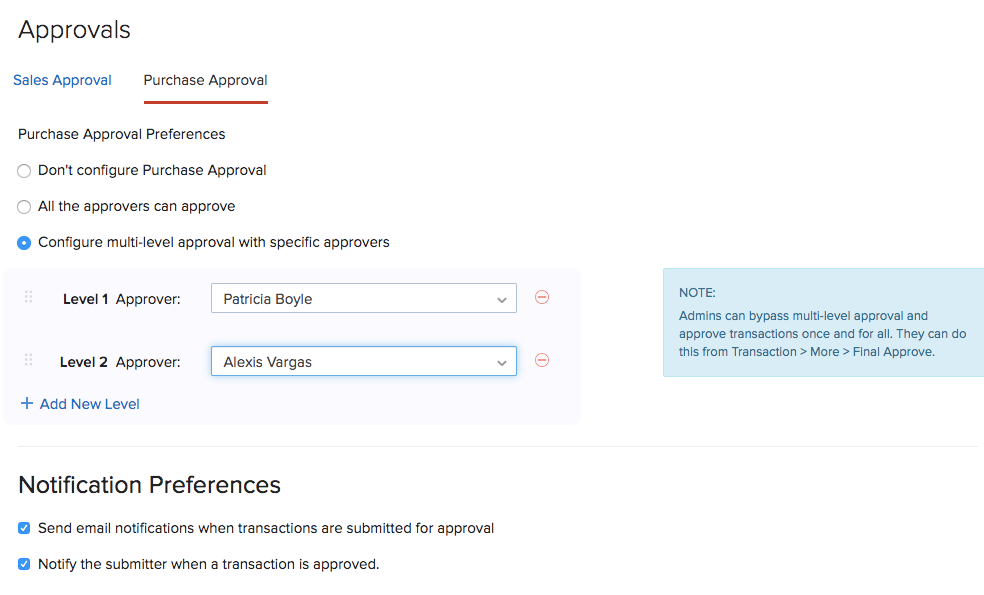Click the remove icon next to Patricia Boyle
This screenshot has height=595, width=984.
coord(541,297)
